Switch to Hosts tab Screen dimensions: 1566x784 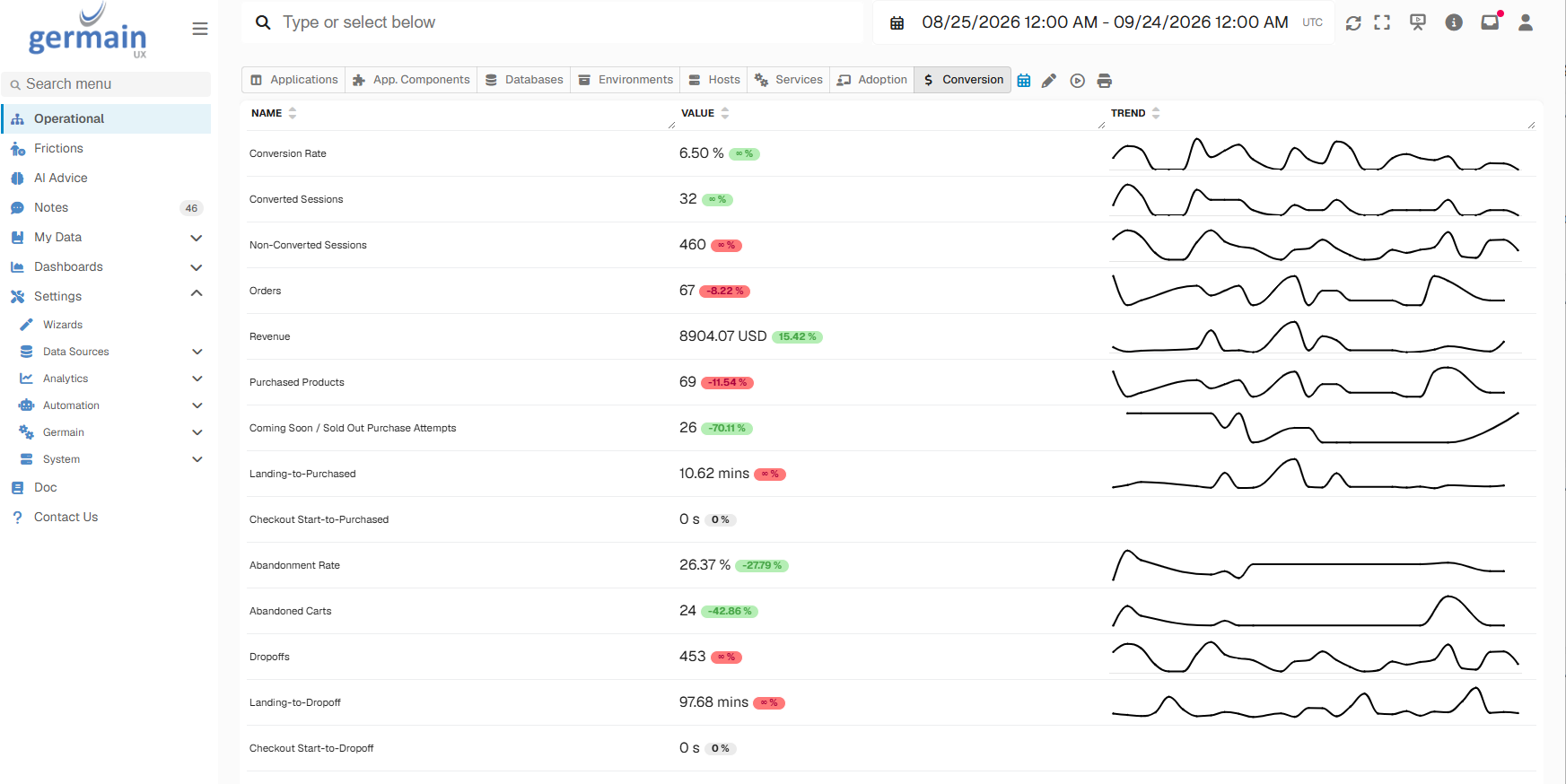(714, 80)
